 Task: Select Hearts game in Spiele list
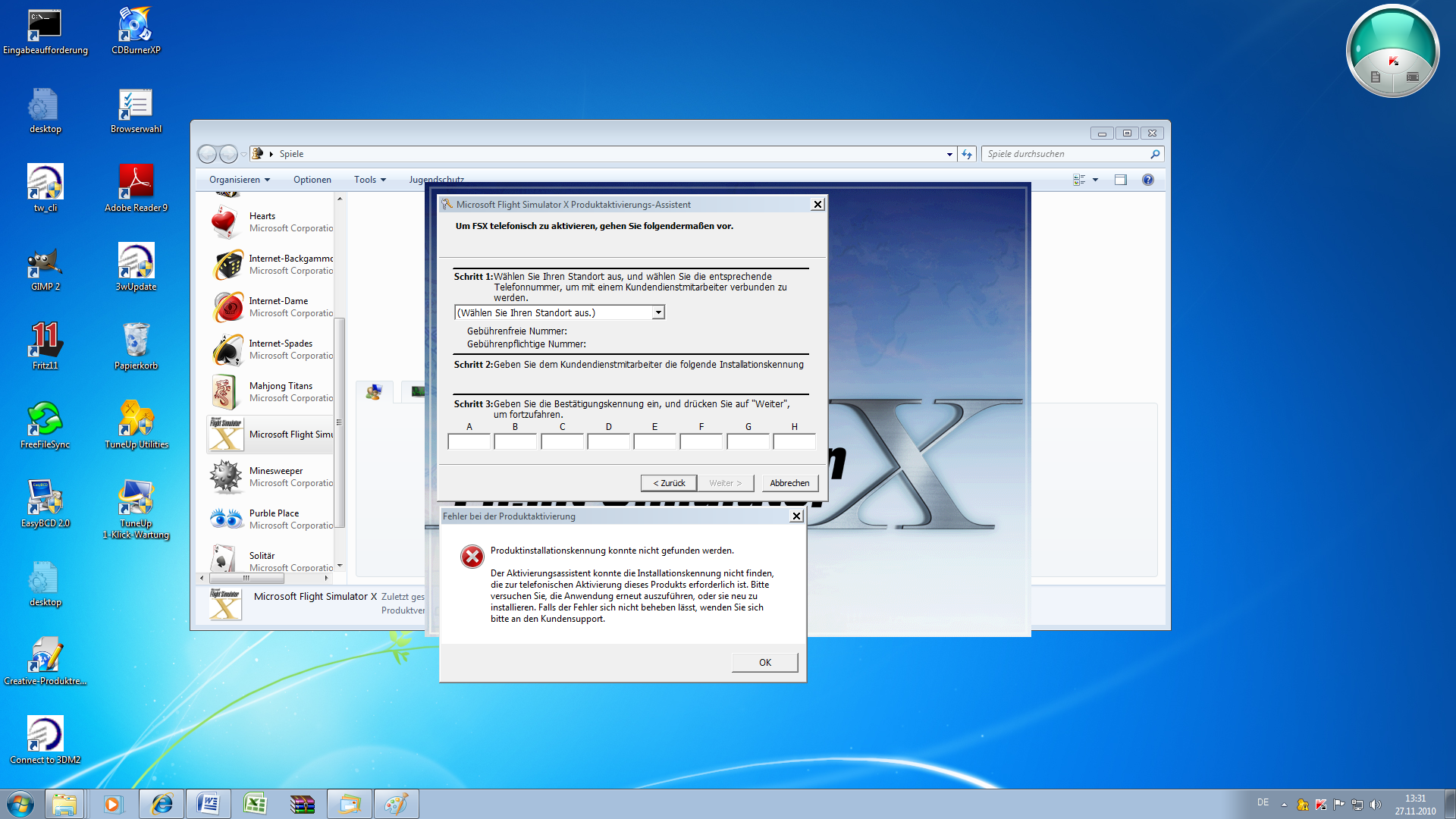click(x=271, y=222)
